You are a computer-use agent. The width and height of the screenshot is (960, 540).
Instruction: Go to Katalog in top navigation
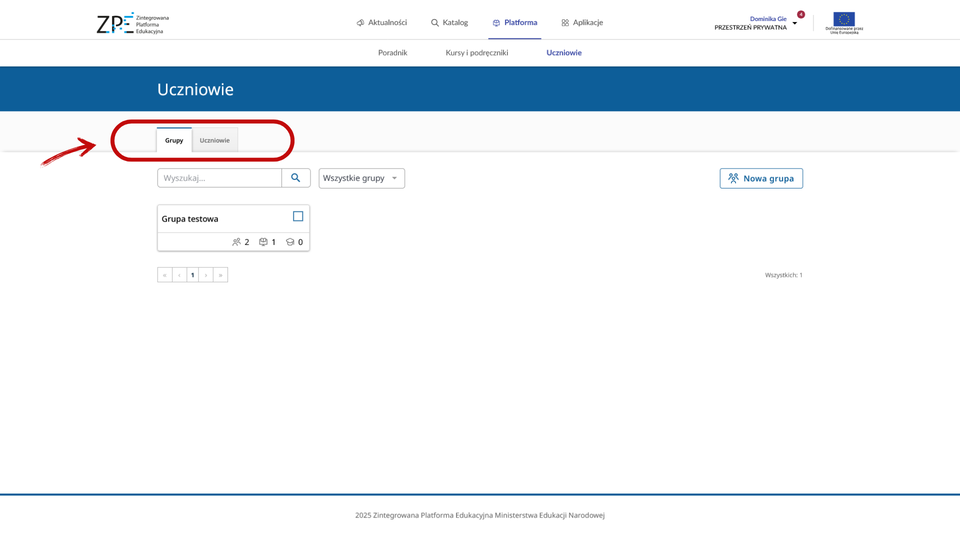pyautogui.click(x=449, y=22)
